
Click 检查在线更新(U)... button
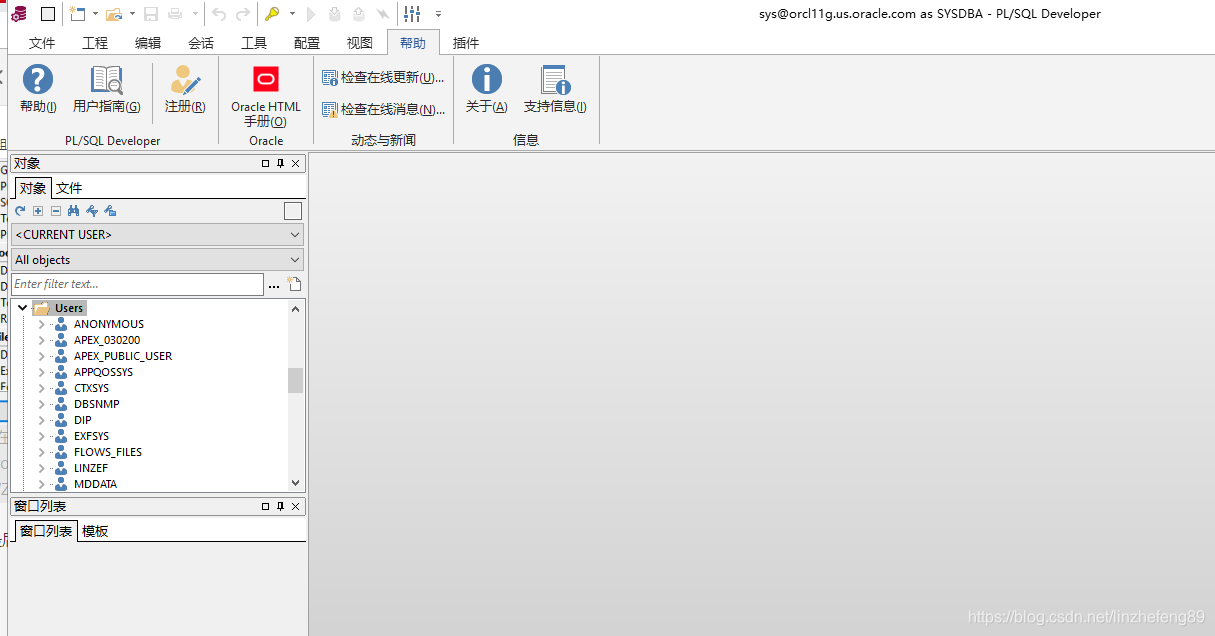(x=383, y=77)
